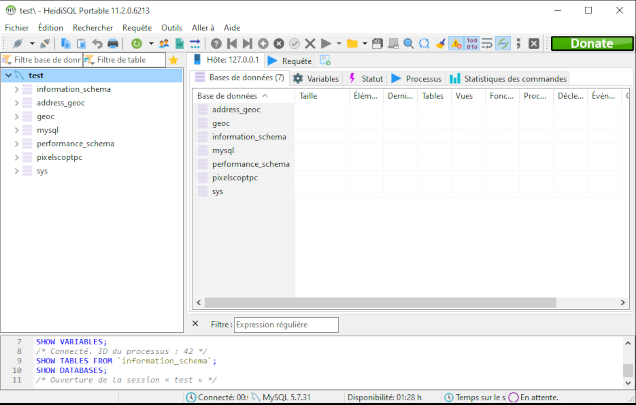Open the User manager people icon
This screenshot has height=405, width=636.
164,43
